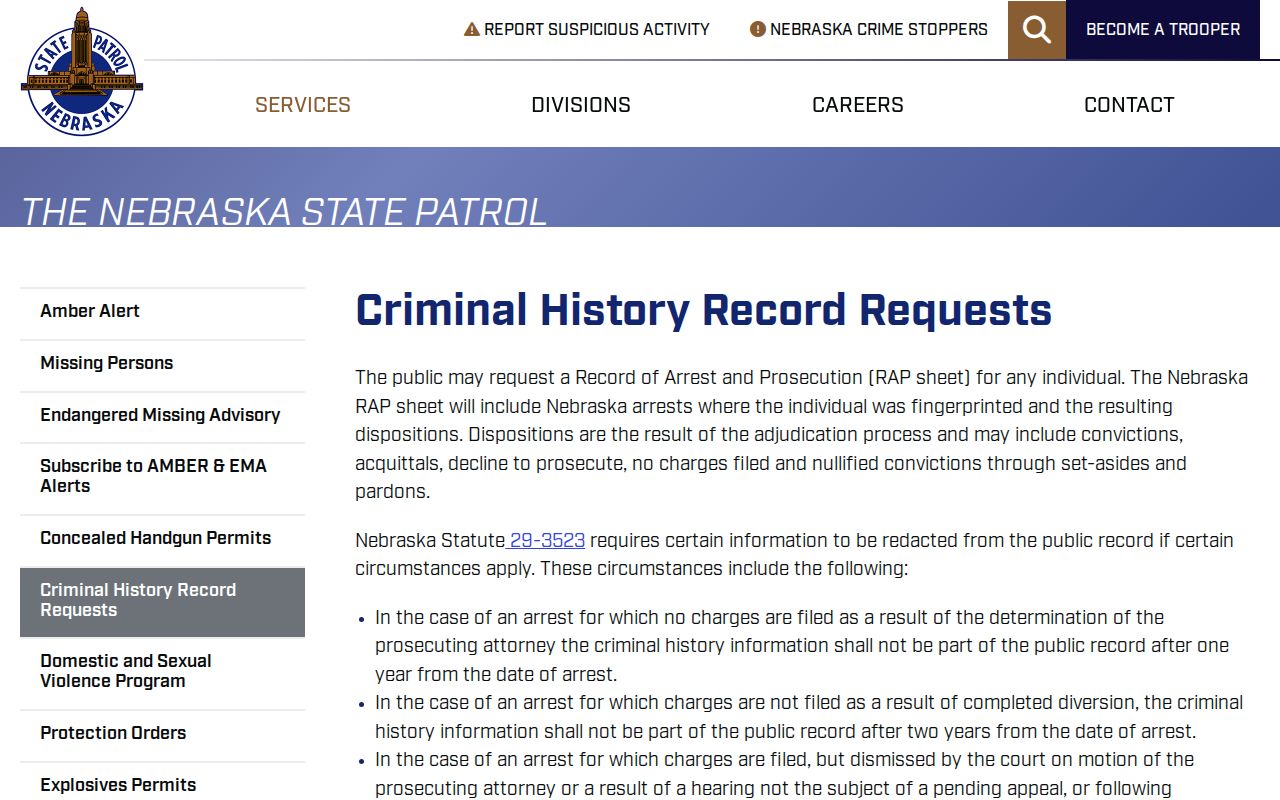Open the search magnifier icon
The height and width of the screenshot is (800, 1280).
(x=1037, y=30)
